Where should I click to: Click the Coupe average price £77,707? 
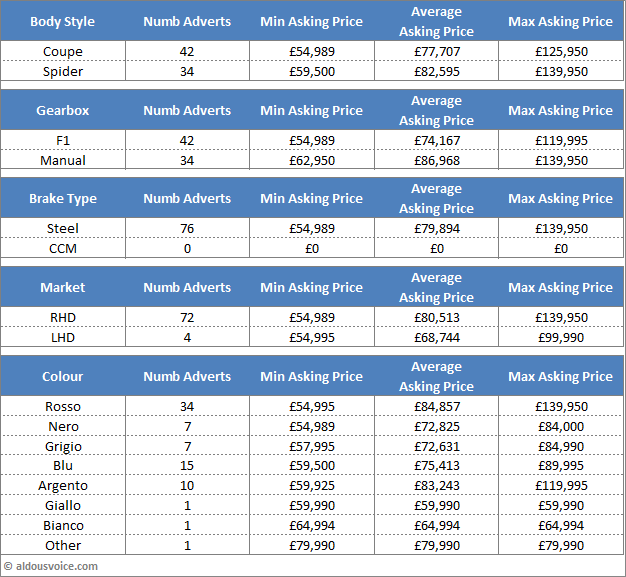coord(437,52)
